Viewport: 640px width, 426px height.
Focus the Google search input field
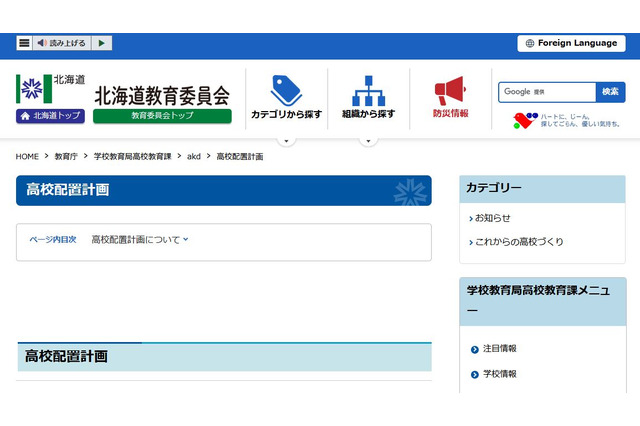click(547, 92)
